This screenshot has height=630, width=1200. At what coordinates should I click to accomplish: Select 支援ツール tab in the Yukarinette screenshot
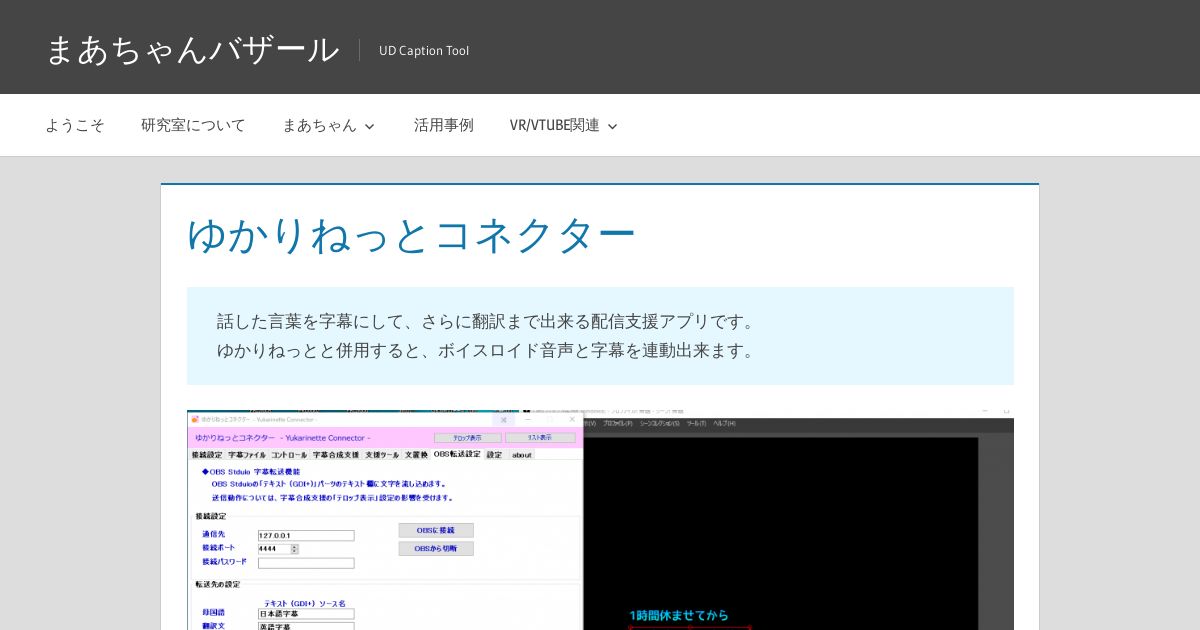(x=382, y=454)
